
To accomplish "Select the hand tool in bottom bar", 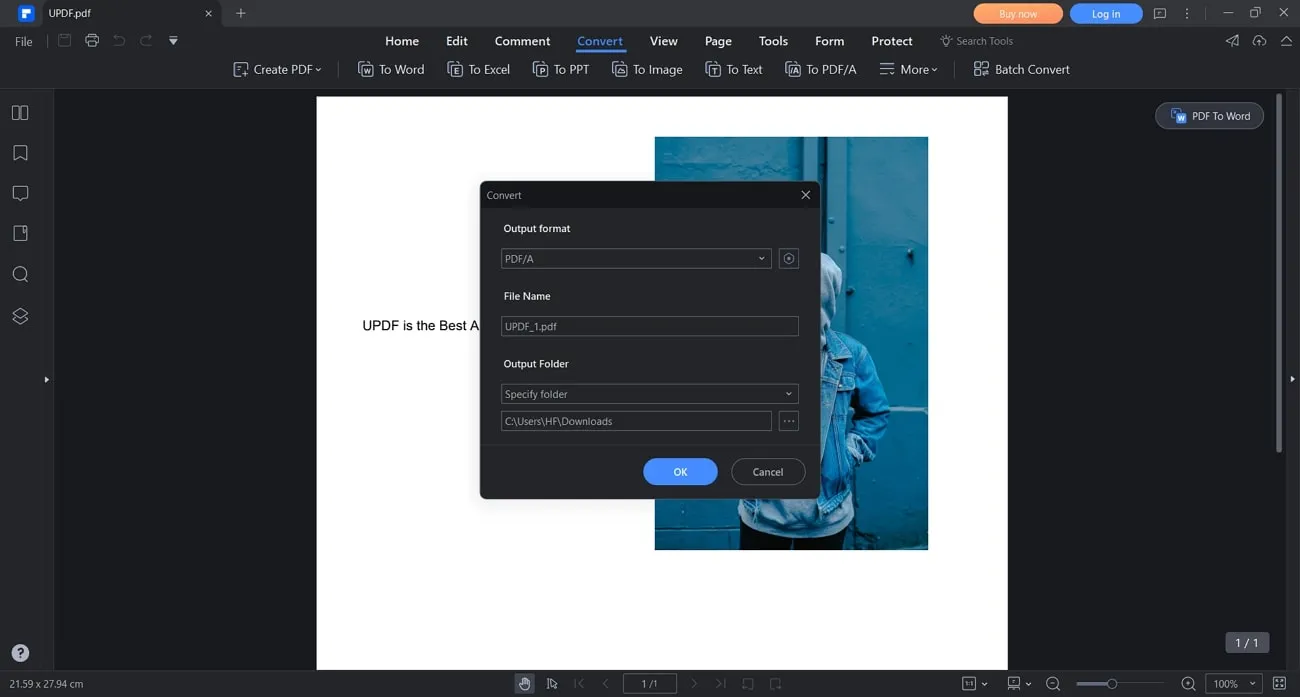I will 524,684.
